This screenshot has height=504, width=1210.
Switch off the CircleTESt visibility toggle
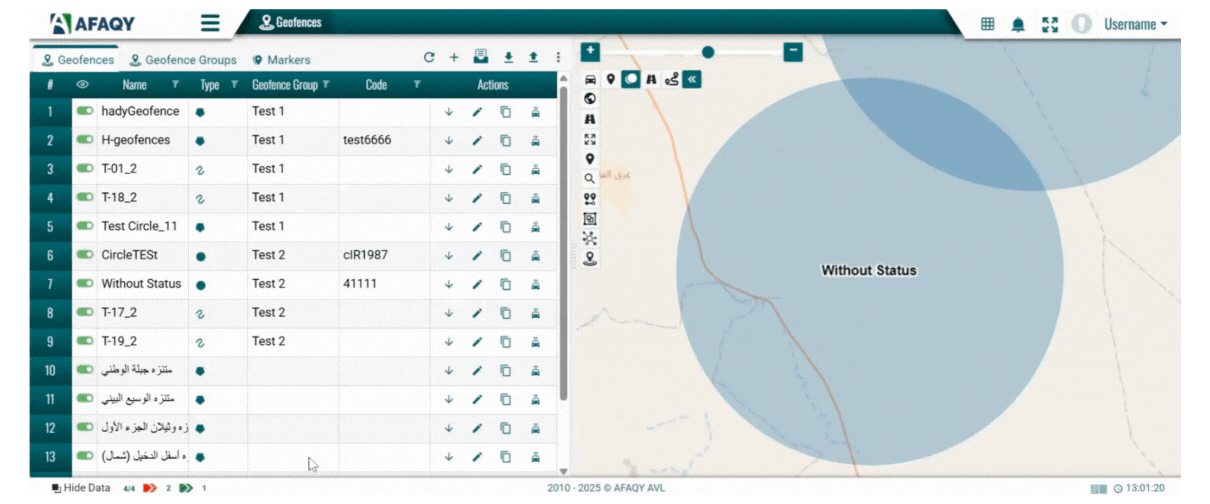pos(84,255)
